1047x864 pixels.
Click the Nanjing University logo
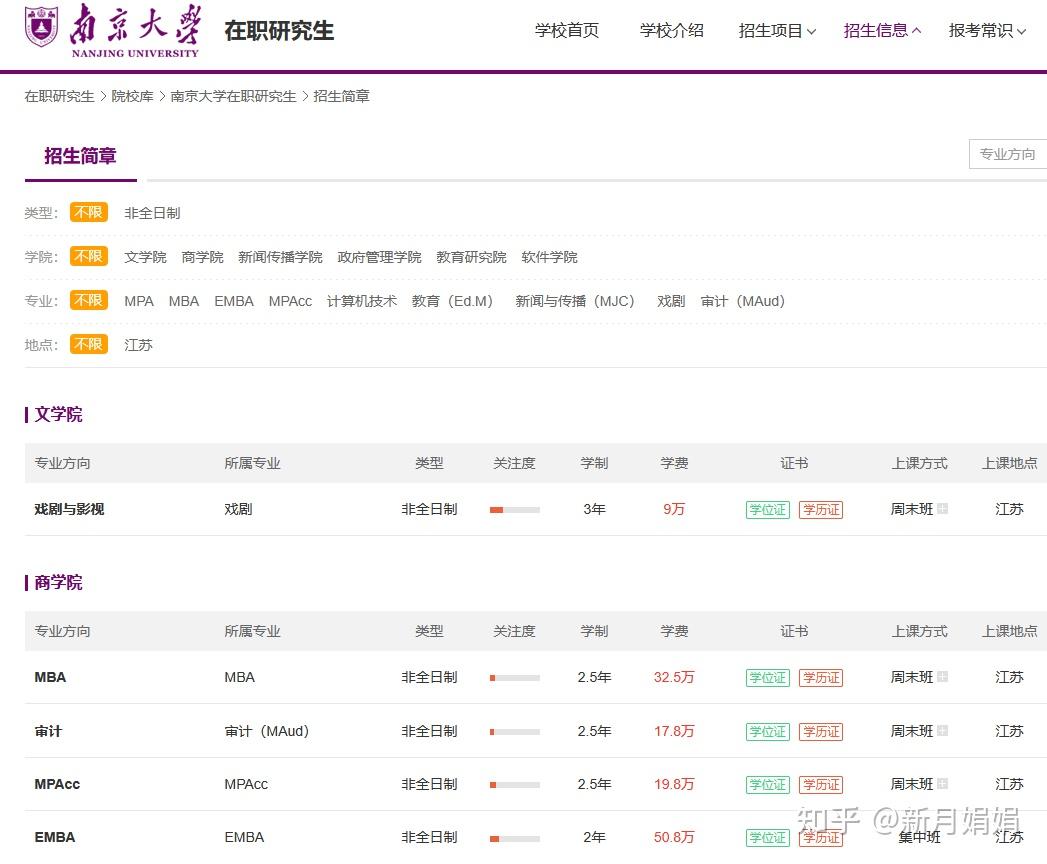click(112, 31)
